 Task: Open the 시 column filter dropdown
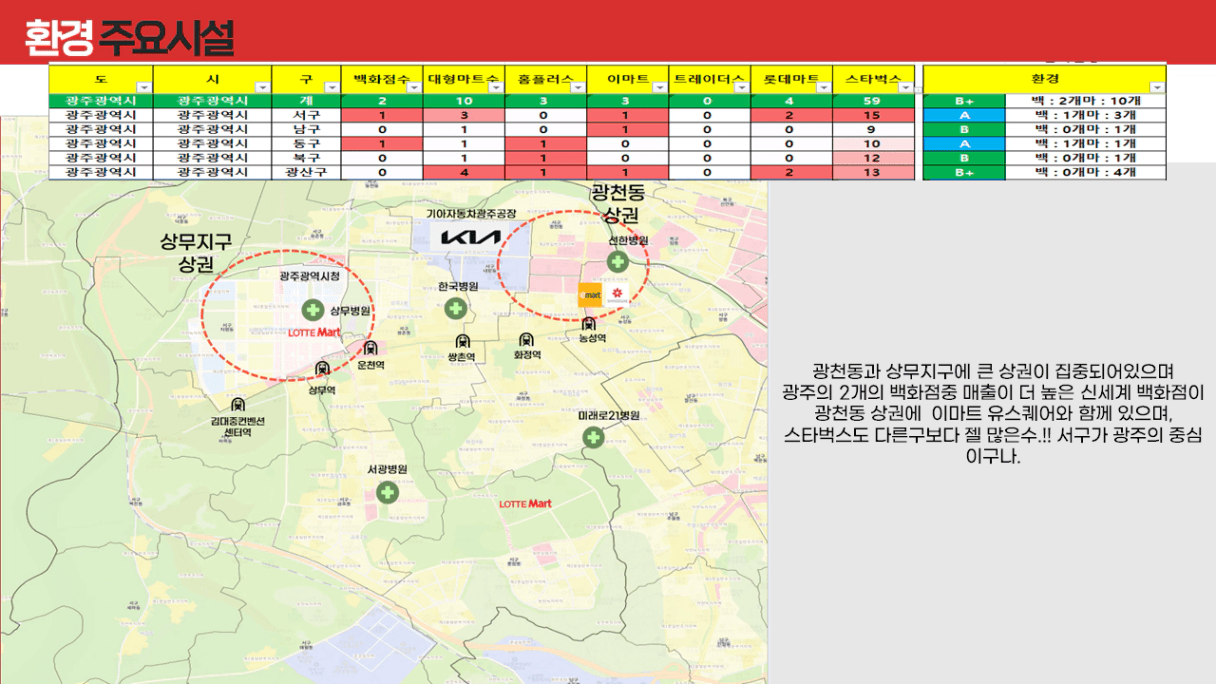click(262, 88)
